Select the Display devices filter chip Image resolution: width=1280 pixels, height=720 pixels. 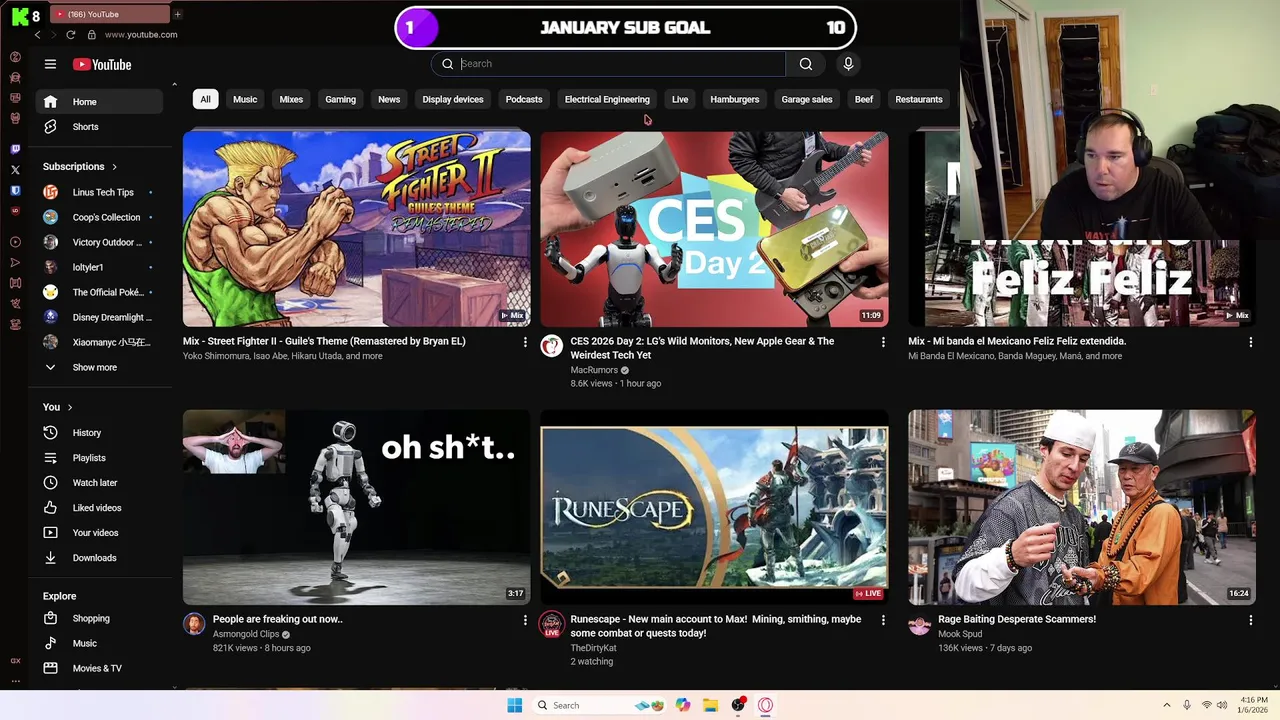tap(453, 99)
